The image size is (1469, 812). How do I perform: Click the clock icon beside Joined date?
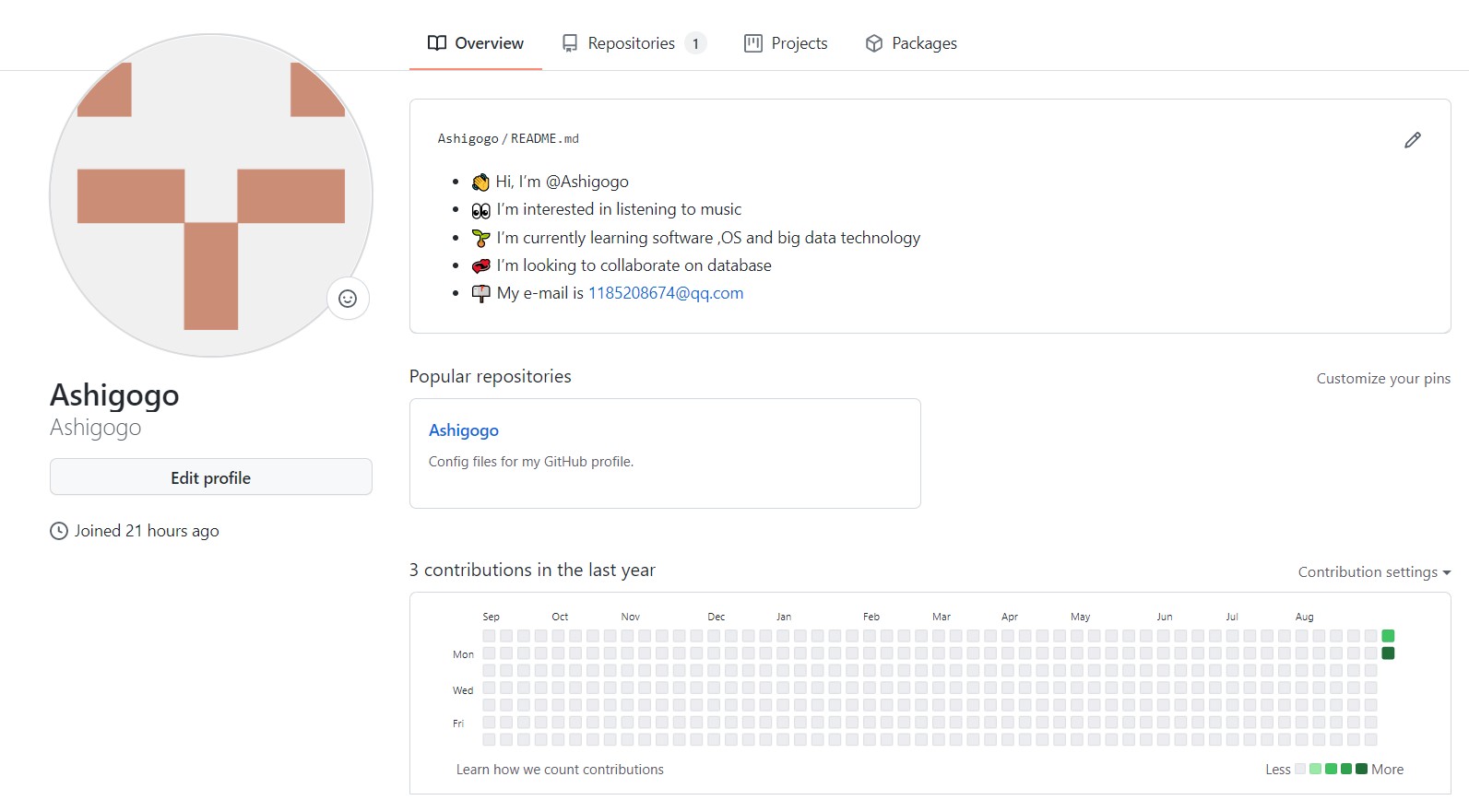[59, 531]
